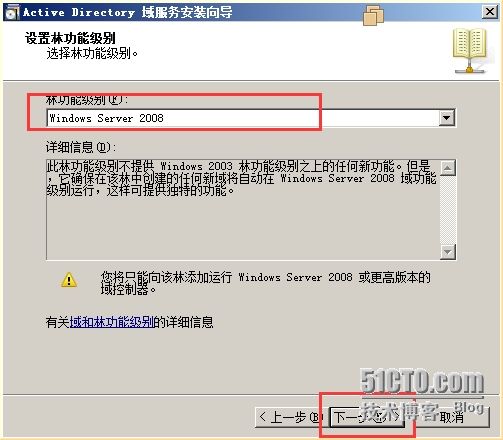Click the 详细信息 label
The image size is (503, 440).
pyautogui.click(x=81, y=147)
